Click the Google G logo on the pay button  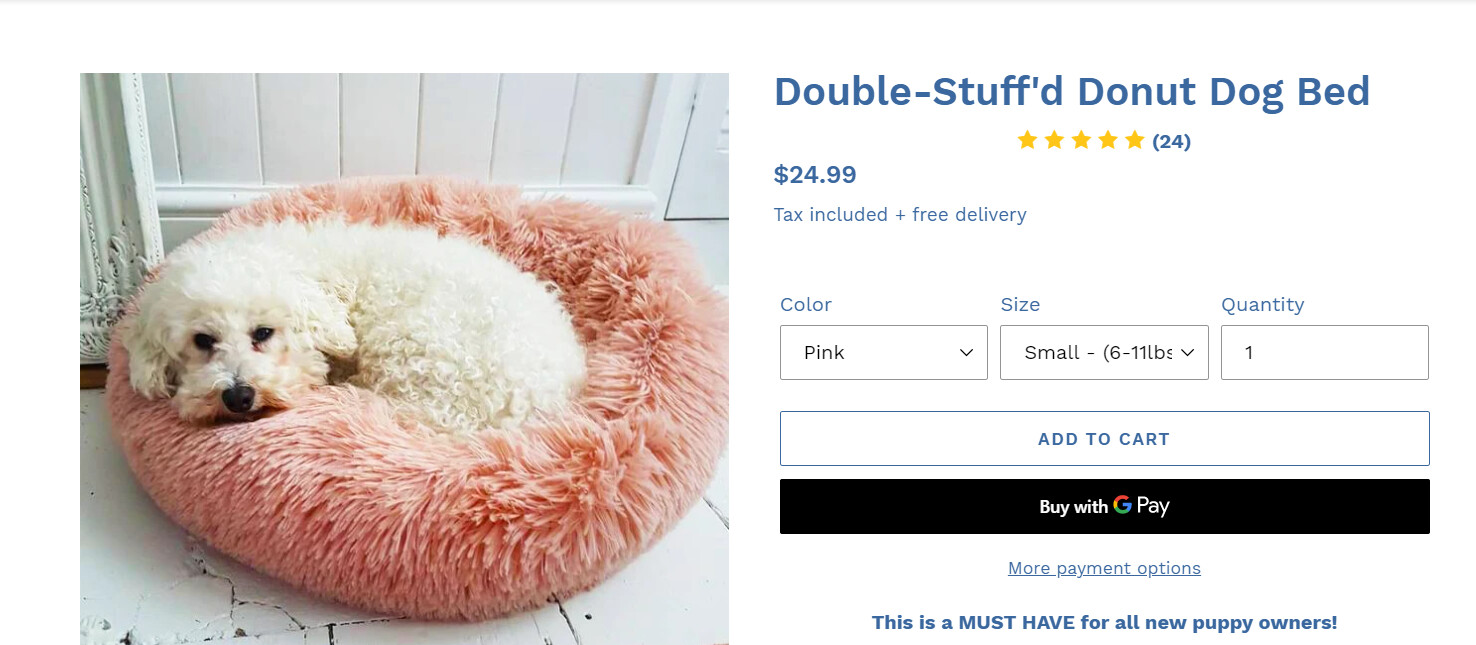[x=1122, y=505]
